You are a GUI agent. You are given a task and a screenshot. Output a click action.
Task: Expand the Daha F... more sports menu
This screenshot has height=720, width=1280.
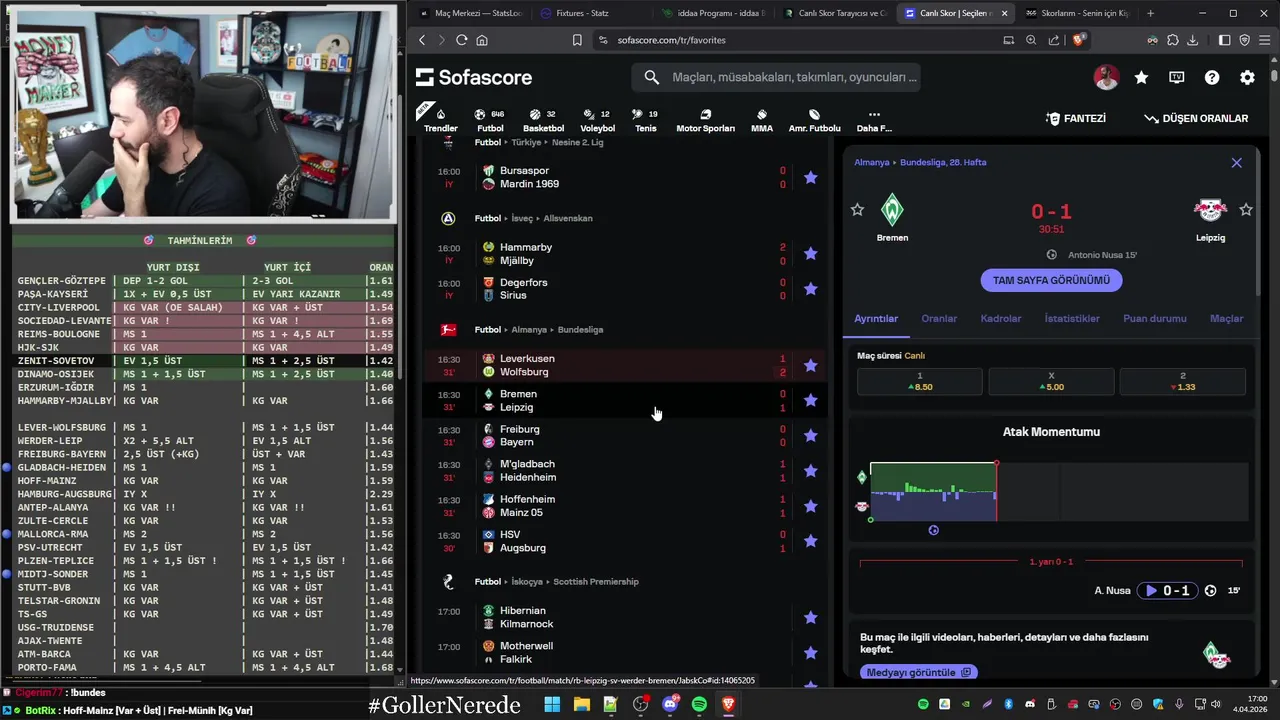coord(874,120)
